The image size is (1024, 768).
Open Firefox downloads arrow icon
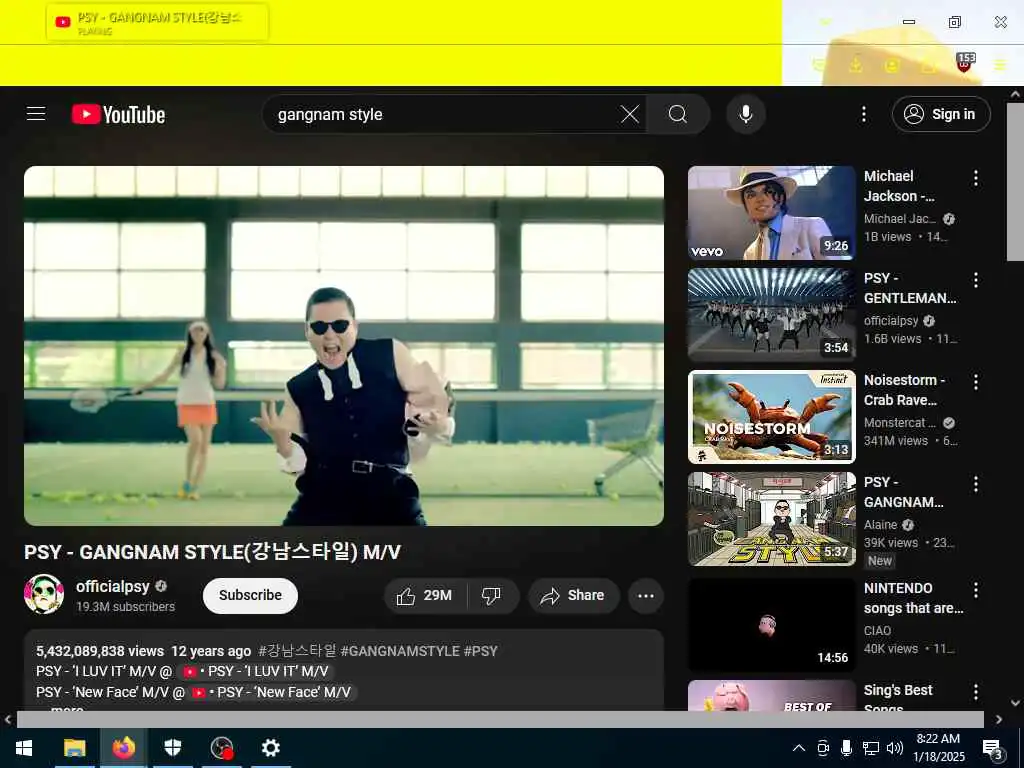point(856,65)
